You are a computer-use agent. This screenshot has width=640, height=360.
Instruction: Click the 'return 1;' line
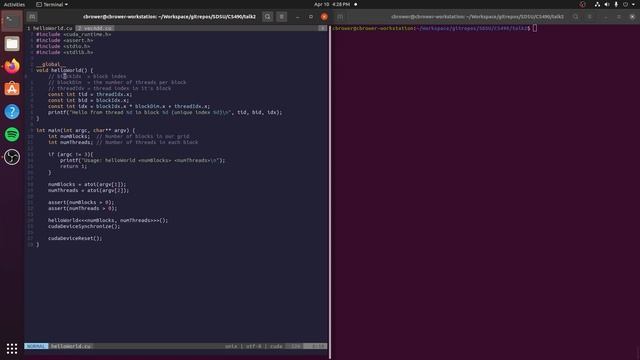(x=73, y=166)
